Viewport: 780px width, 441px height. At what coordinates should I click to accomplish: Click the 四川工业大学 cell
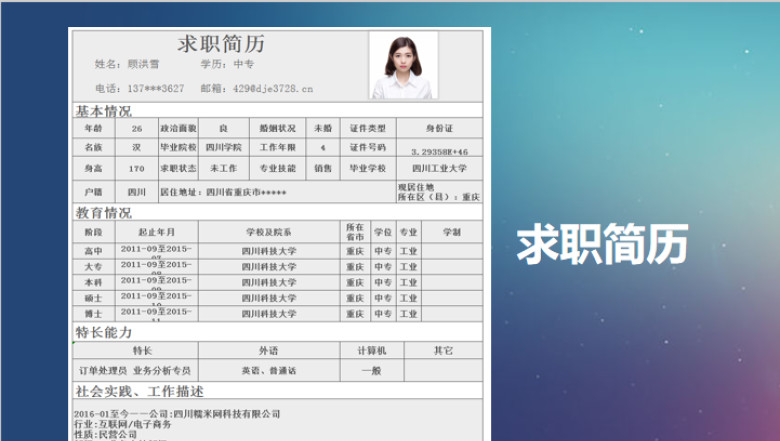tap(439, 169)
